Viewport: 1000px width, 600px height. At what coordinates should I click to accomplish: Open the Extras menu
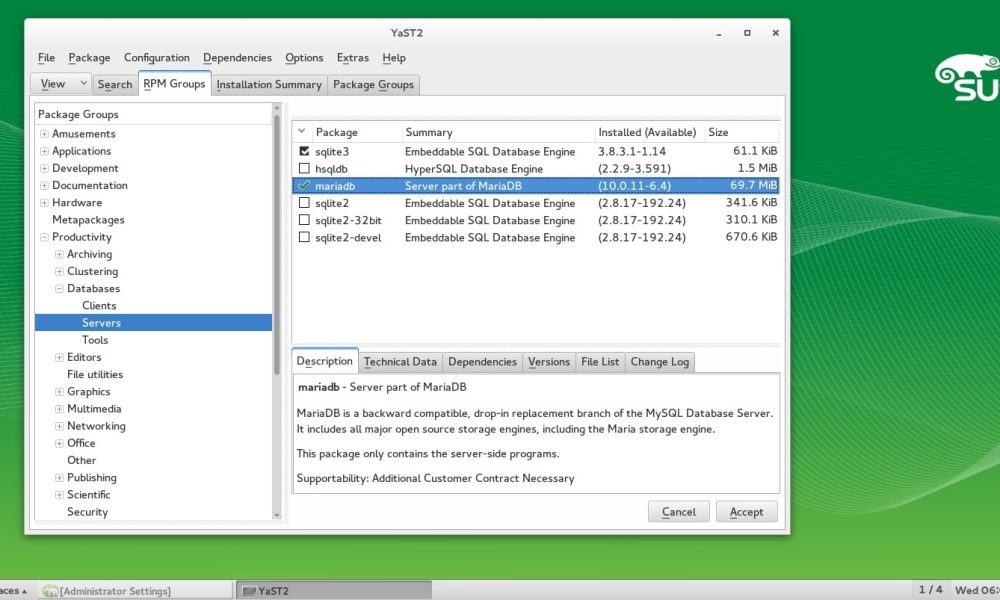point(353,58)
